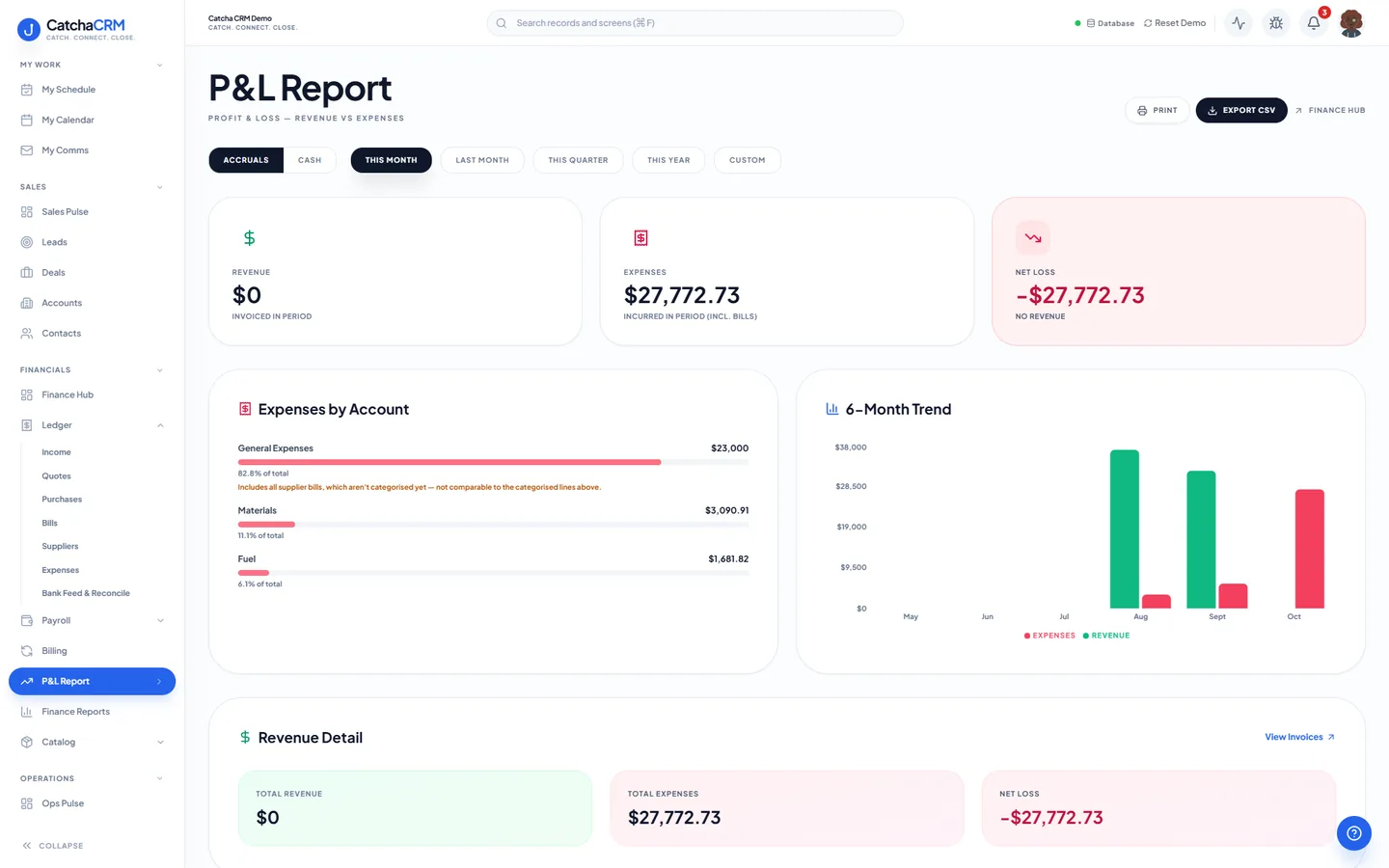
Task: Go to Accounts
Action: coord(92,303)
